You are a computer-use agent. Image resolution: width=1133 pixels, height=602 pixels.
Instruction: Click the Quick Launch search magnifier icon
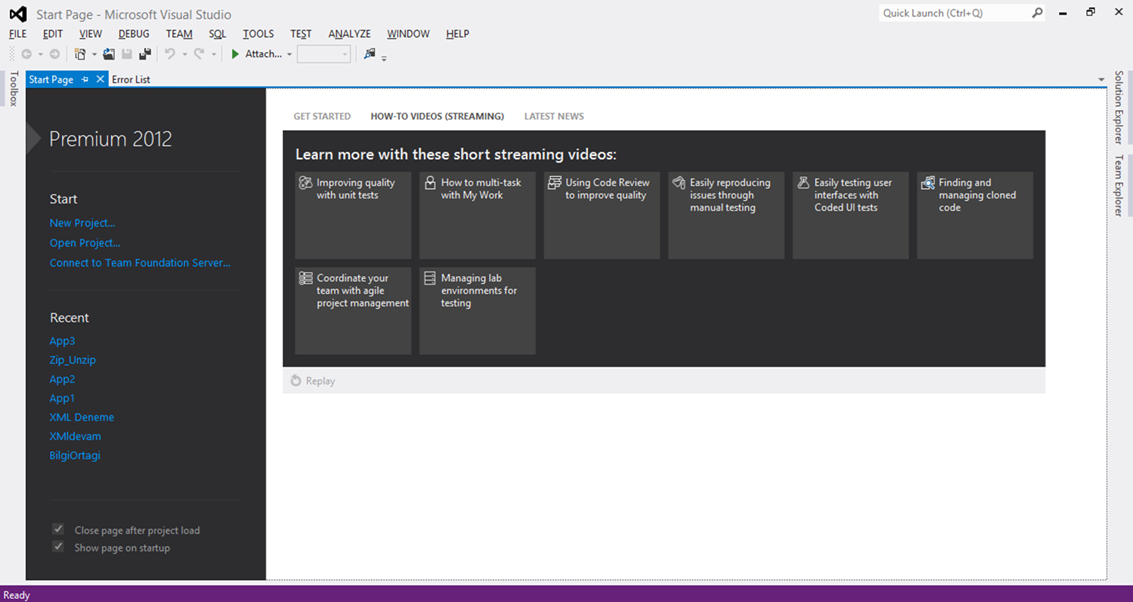tap(1037, 13)
